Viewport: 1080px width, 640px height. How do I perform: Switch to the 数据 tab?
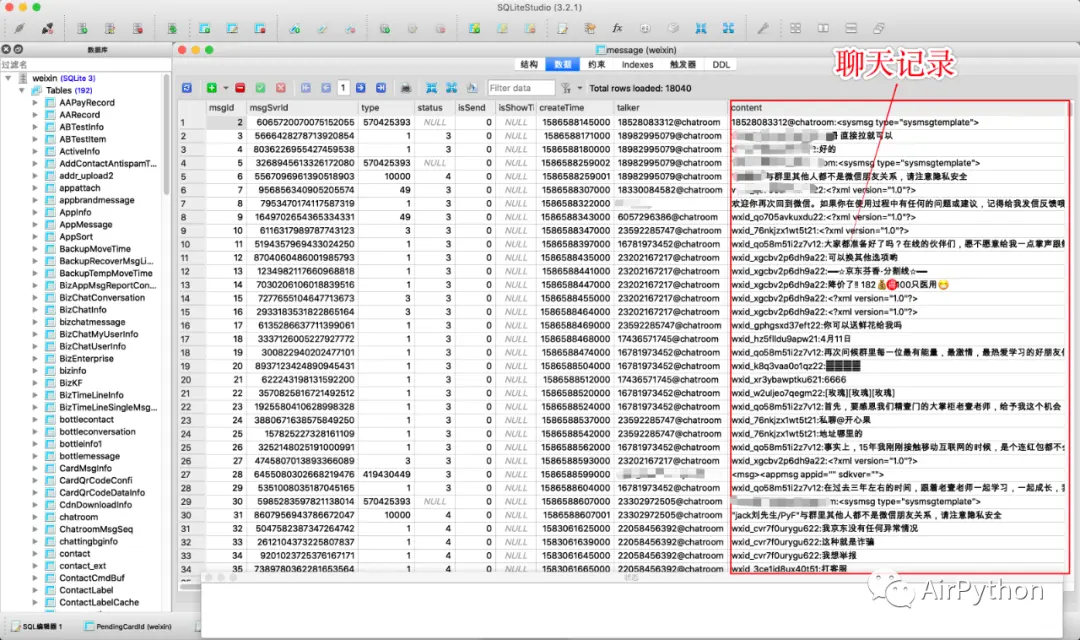(x=563, y=65)
